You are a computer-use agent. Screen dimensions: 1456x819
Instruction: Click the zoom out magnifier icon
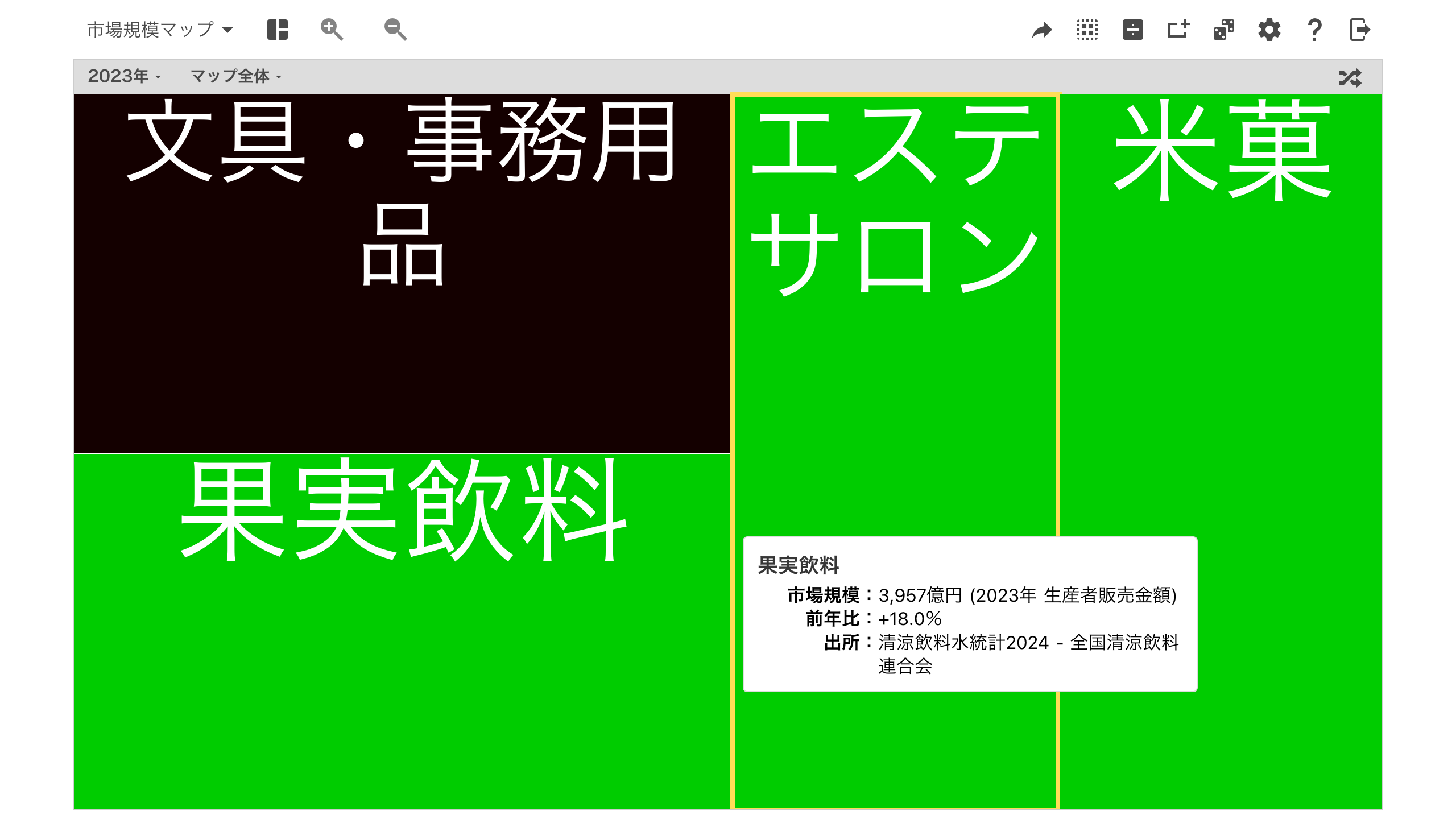click(395, 30)
